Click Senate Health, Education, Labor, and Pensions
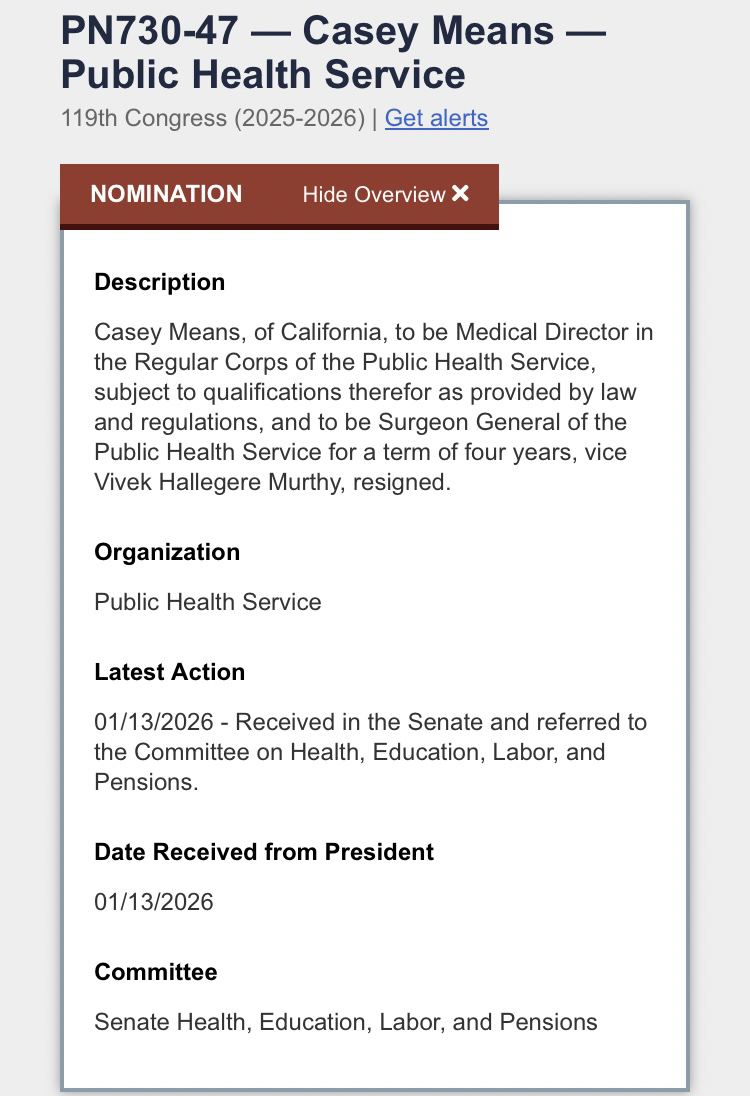Viewport: 750px width, 1096px height. pos(346,1022)
